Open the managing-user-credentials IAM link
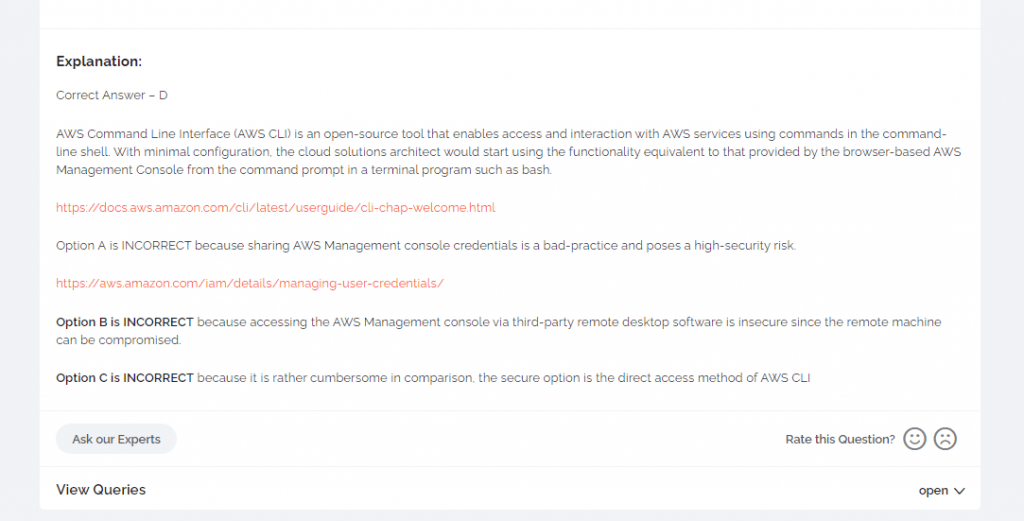The height and width of the screenshot is (521, 1024). (250, 283)
